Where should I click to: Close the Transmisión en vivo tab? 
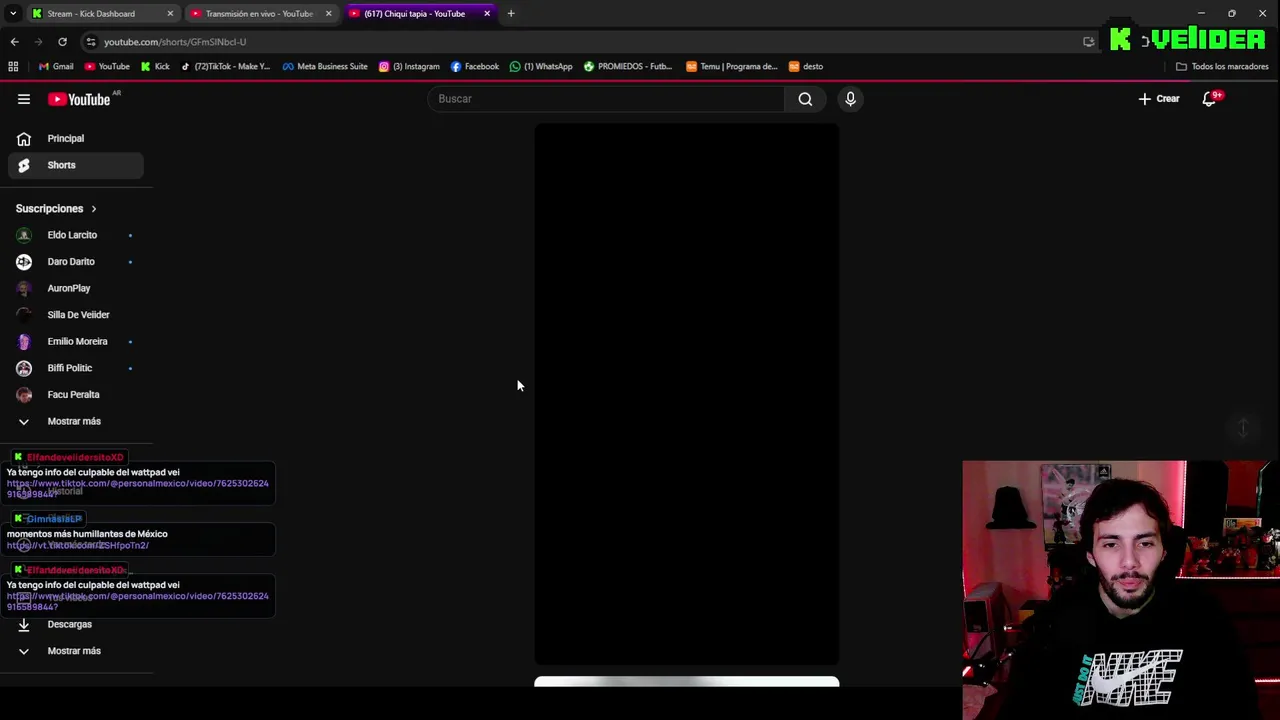pyautogui.click(x=328, y=14)
